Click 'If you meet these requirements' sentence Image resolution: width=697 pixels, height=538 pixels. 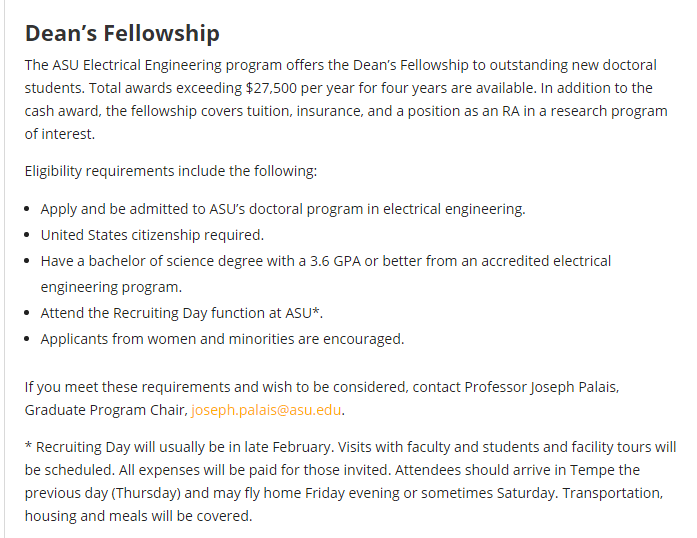click(x=130, y=386)
